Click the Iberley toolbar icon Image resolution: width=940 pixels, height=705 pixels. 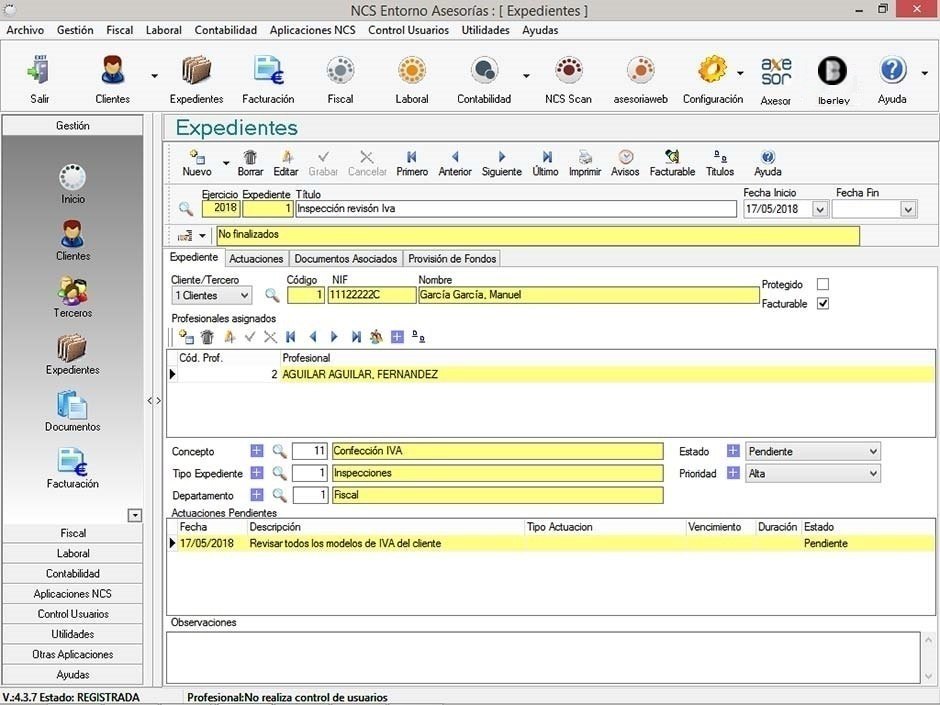[832, 76]
